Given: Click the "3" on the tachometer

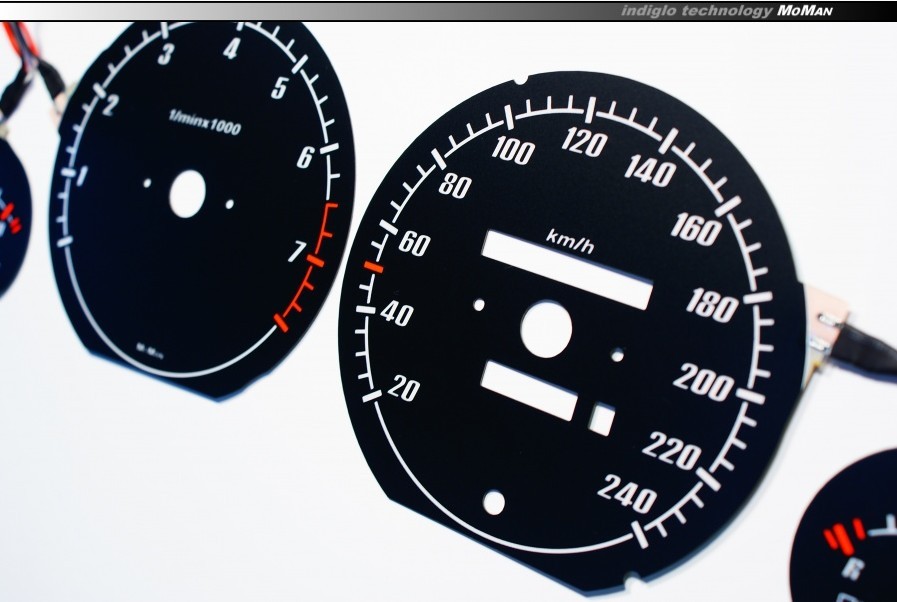Looking at the screenshot, I should (165, 54).
